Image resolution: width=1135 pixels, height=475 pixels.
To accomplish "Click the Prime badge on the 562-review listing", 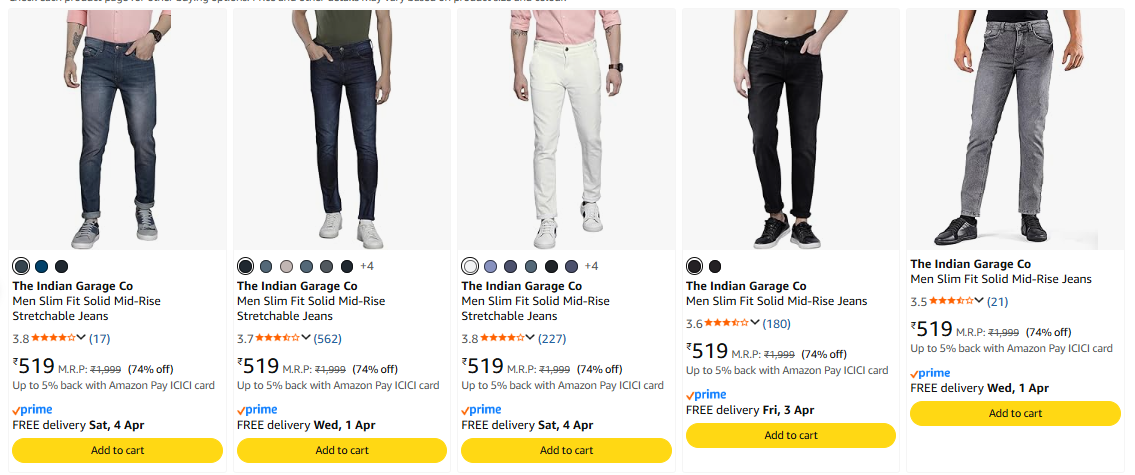I will 257,409.
